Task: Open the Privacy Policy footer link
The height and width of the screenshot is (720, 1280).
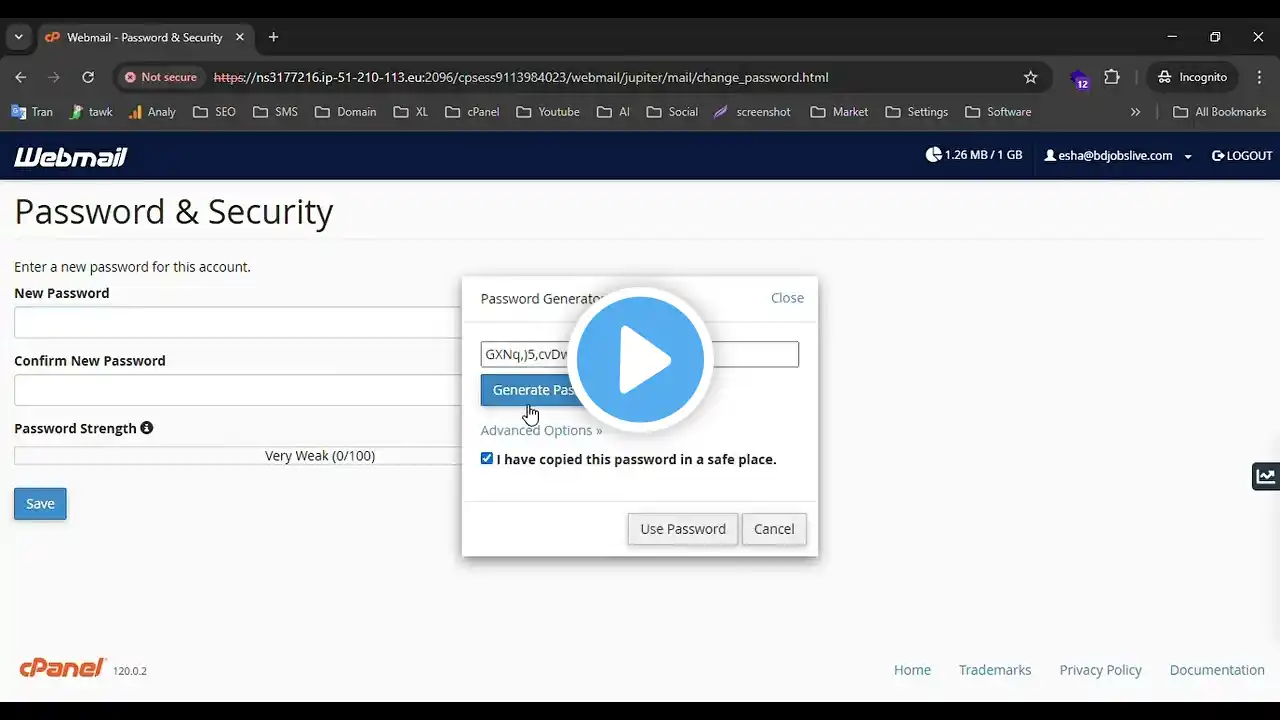Action: coord(1100,670)
